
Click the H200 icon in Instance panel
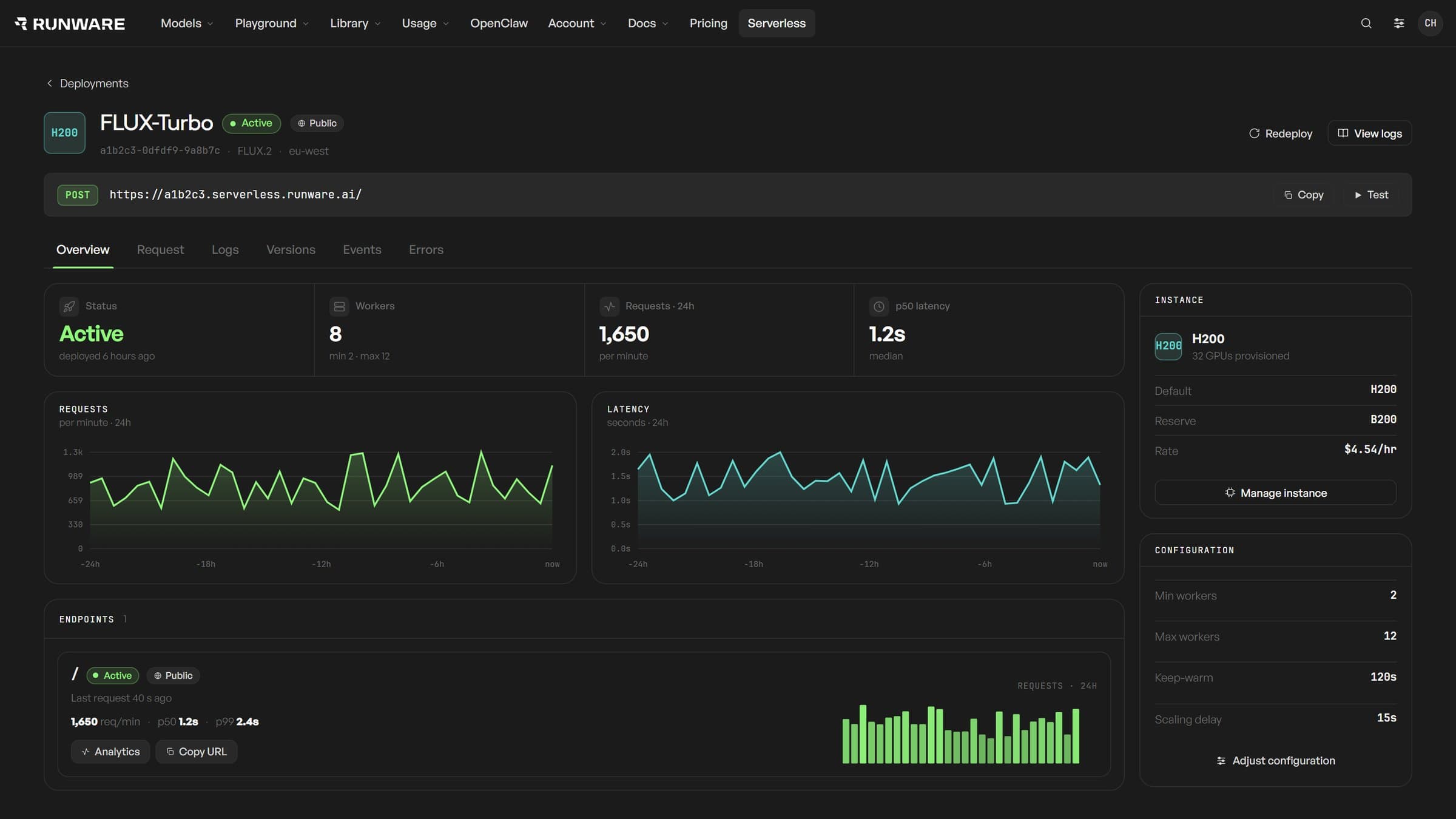1168,346
